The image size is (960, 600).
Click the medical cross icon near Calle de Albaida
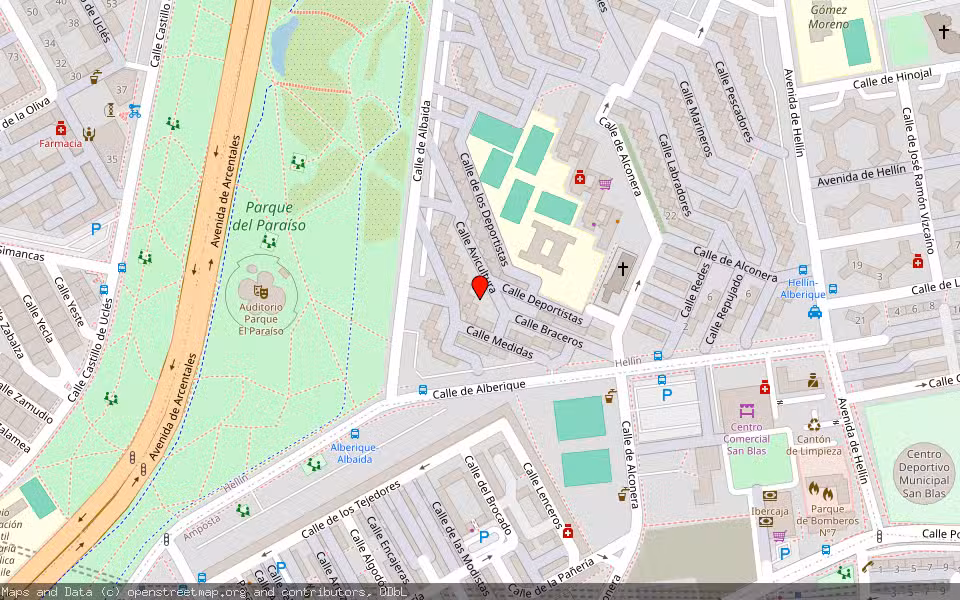[x=579, y=177]
